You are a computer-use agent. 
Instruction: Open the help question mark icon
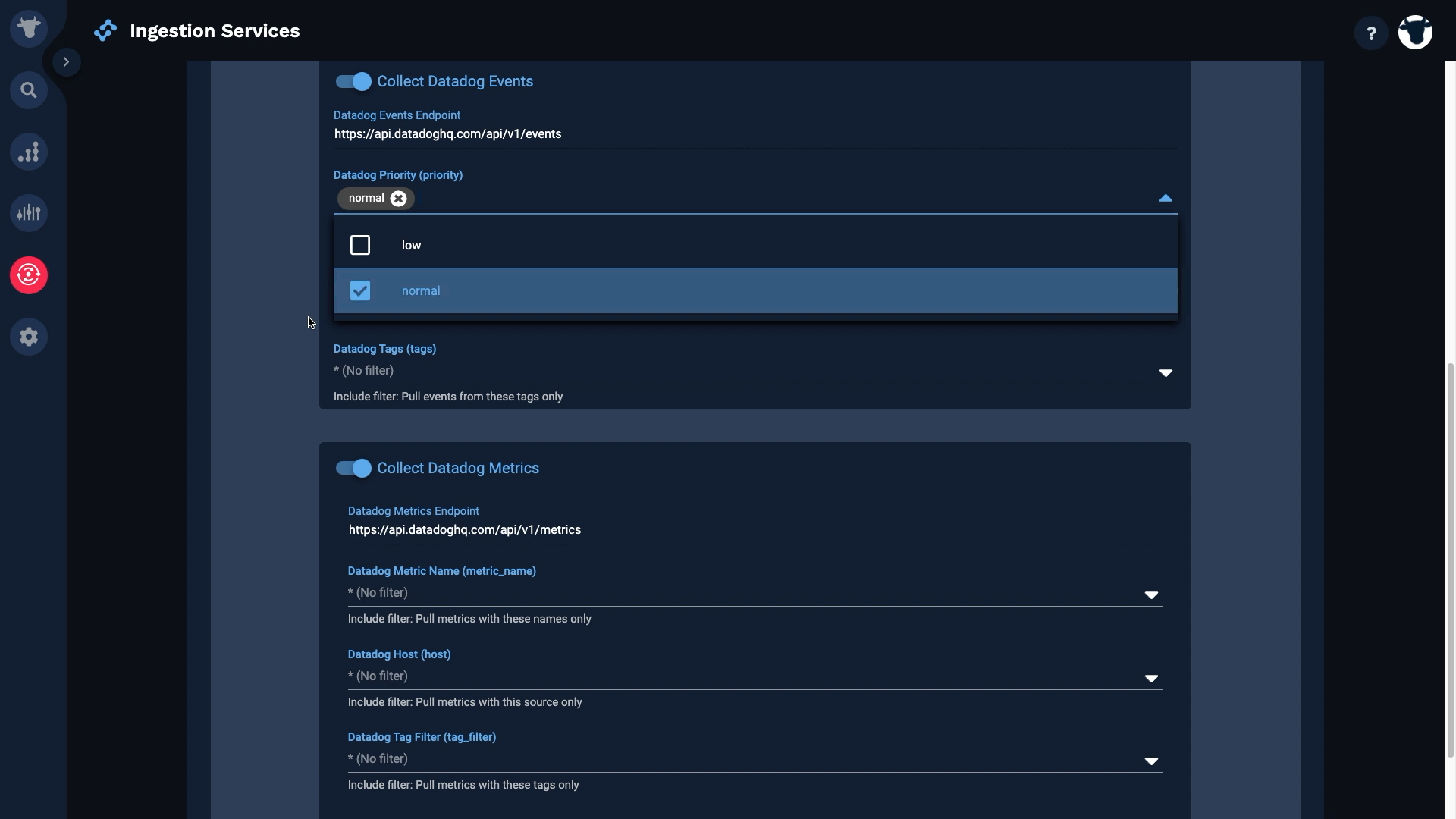(x=1371, y=33)
